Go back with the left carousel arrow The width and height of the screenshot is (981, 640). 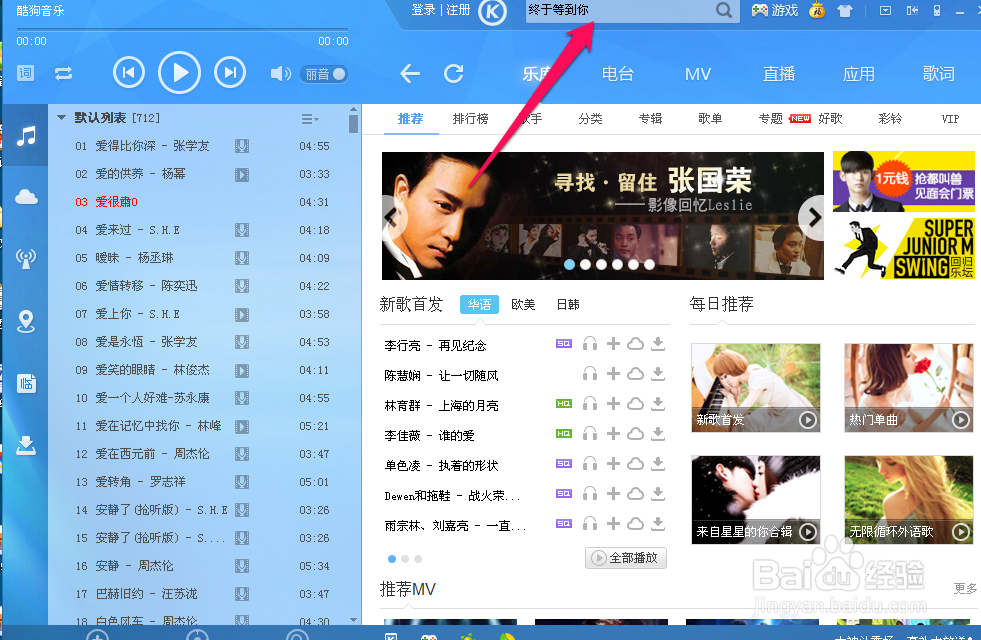390,217
